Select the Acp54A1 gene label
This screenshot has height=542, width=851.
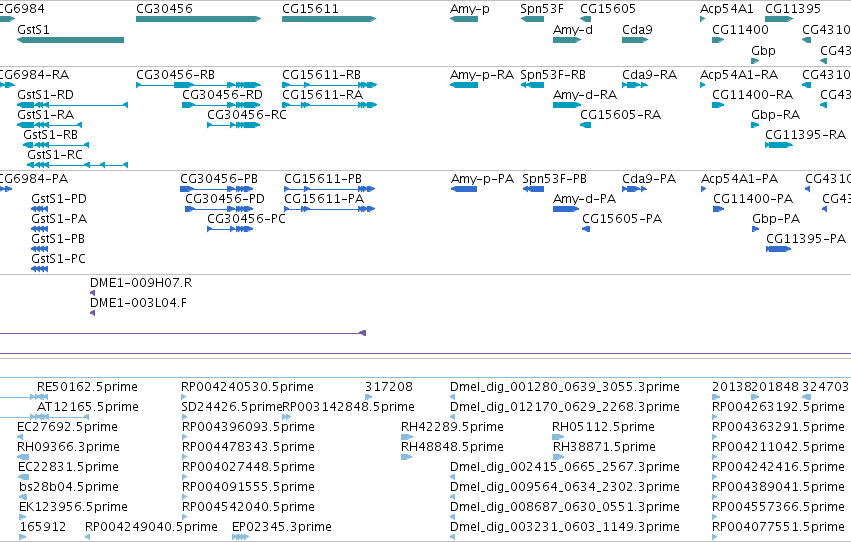pyautogui.click(x=727, y=9)
